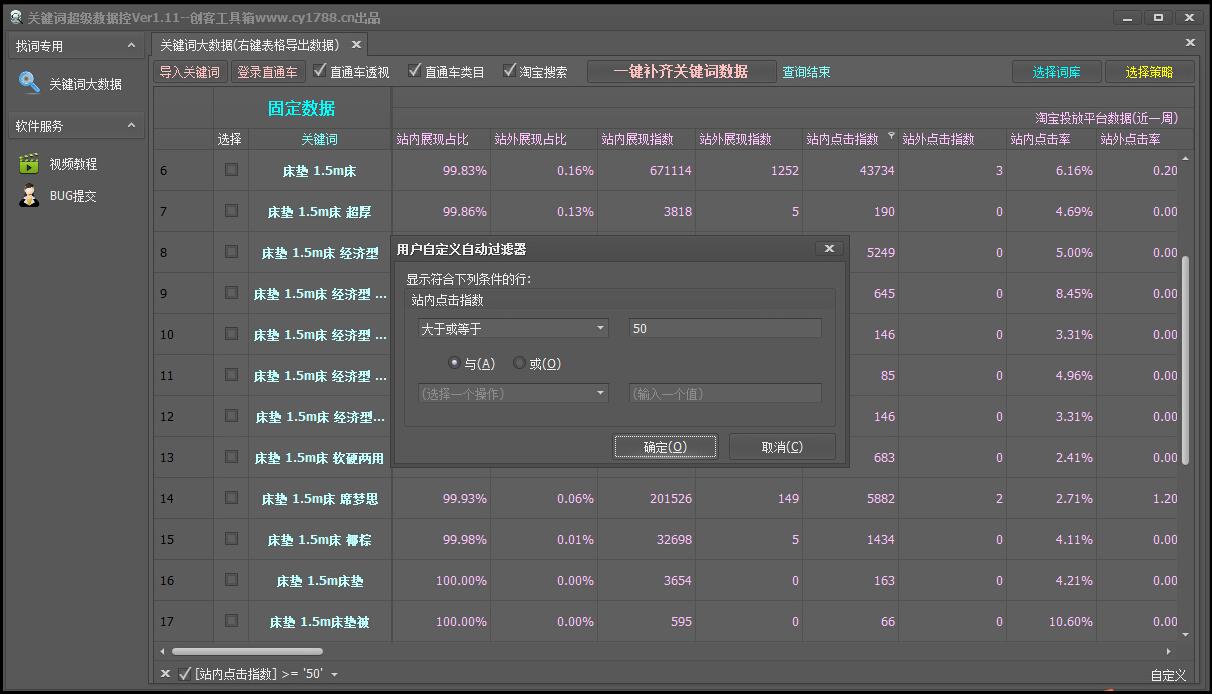Close the tab panel using right-side X

pyautogui.click(x=1190, y=43)
